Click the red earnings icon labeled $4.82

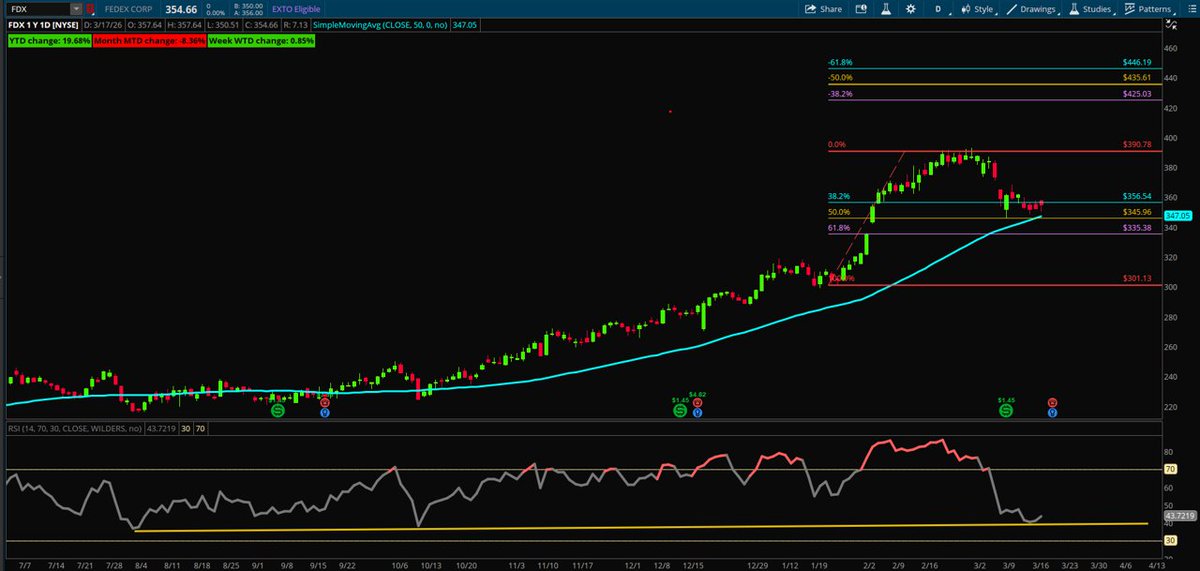tap(698, 402)
